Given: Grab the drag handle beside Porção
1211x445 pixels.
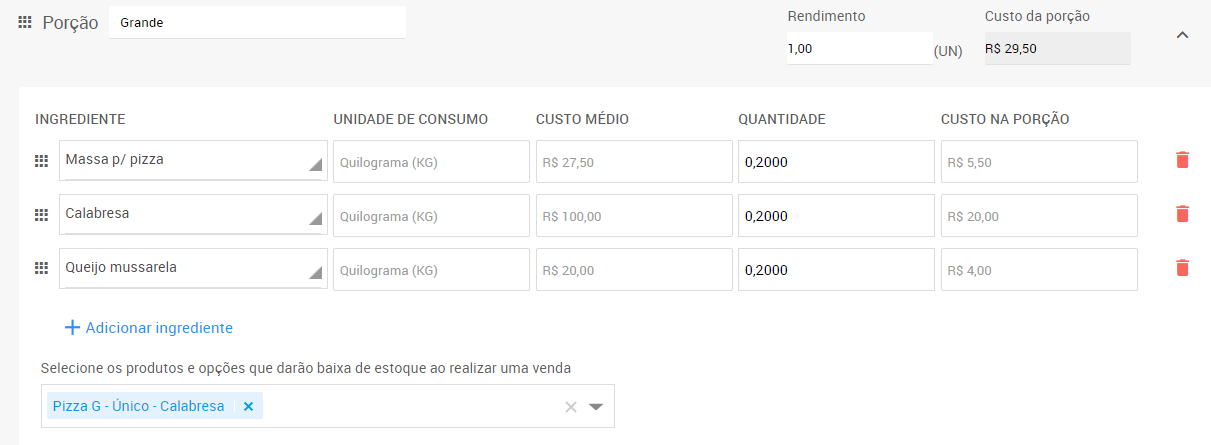Looking at the screenshot, I should tap(26, 22).
